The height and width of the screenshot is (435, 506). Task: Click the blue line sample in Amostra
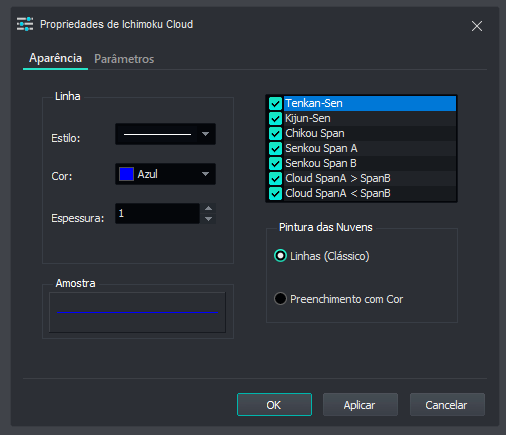coord(137,312)
